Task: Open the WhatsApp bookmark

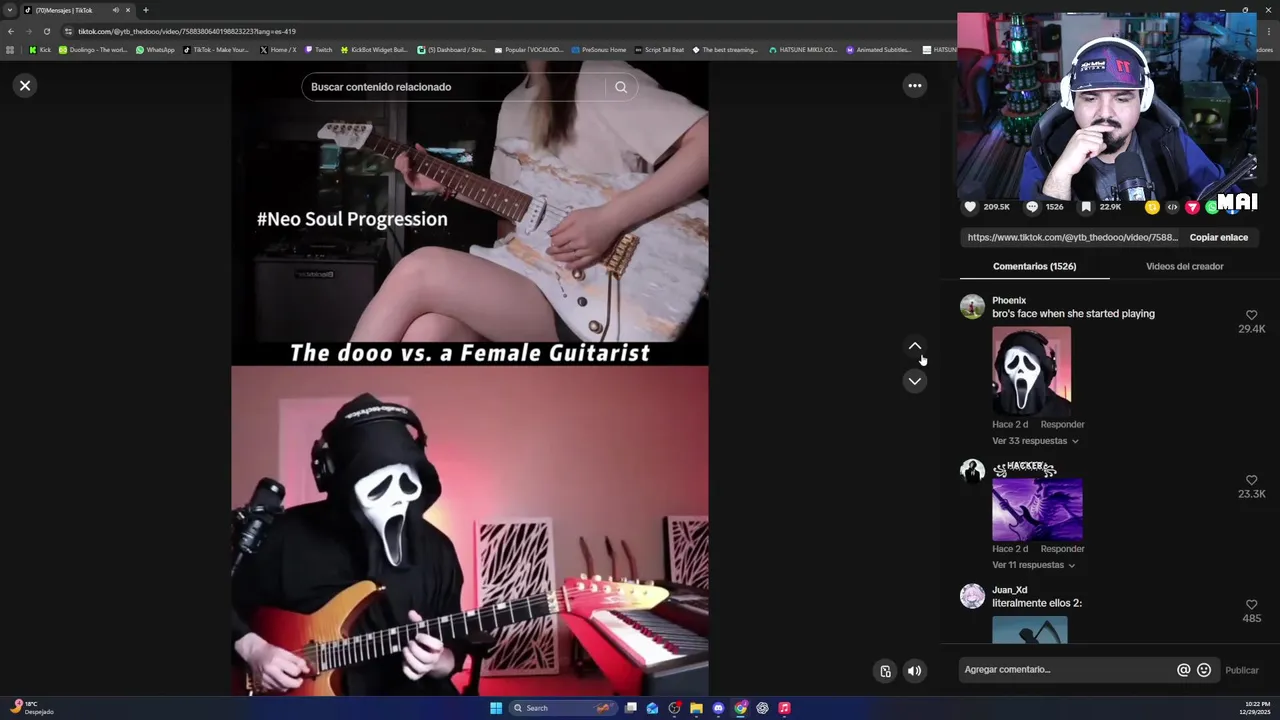Action: click(x=155, y=50)
